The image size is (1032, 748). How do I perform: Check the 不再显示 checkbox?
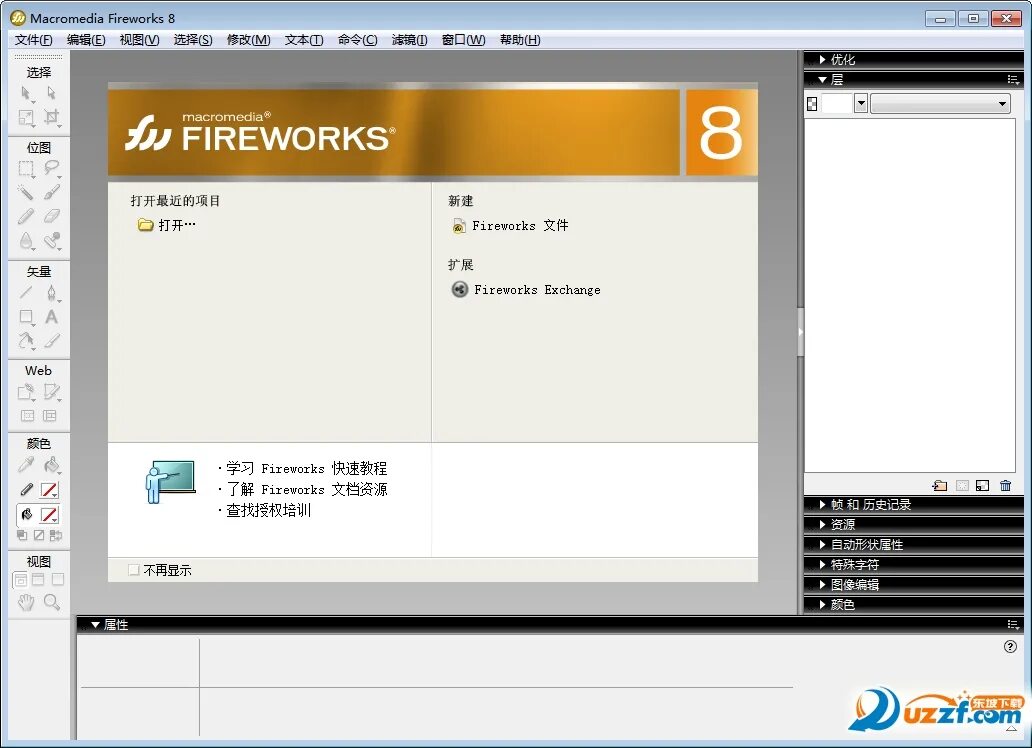coord(133,568)
